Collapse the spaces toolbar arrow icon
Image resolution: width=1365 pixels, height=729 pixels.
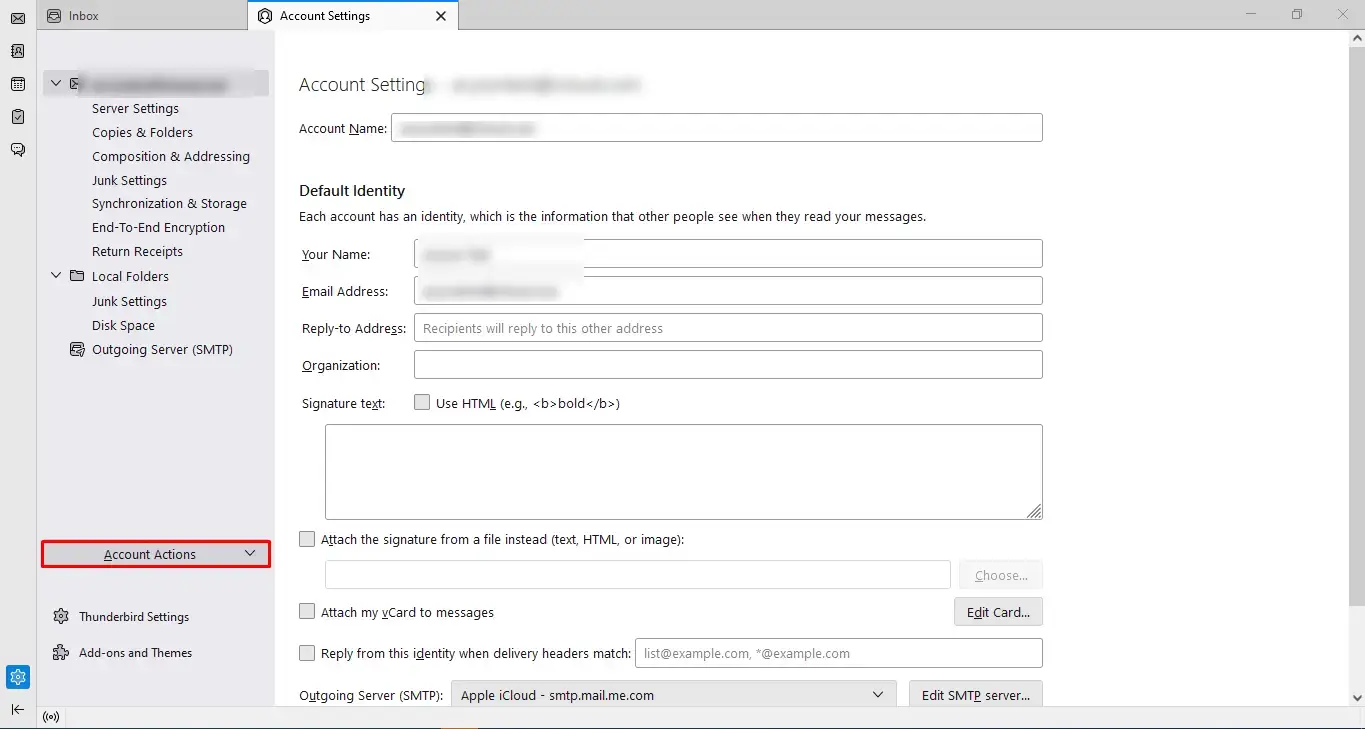17,709
